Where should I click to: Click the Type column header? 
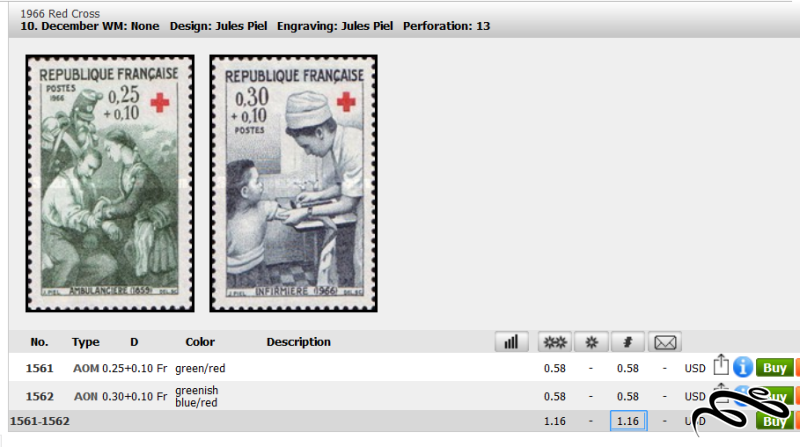86,342
